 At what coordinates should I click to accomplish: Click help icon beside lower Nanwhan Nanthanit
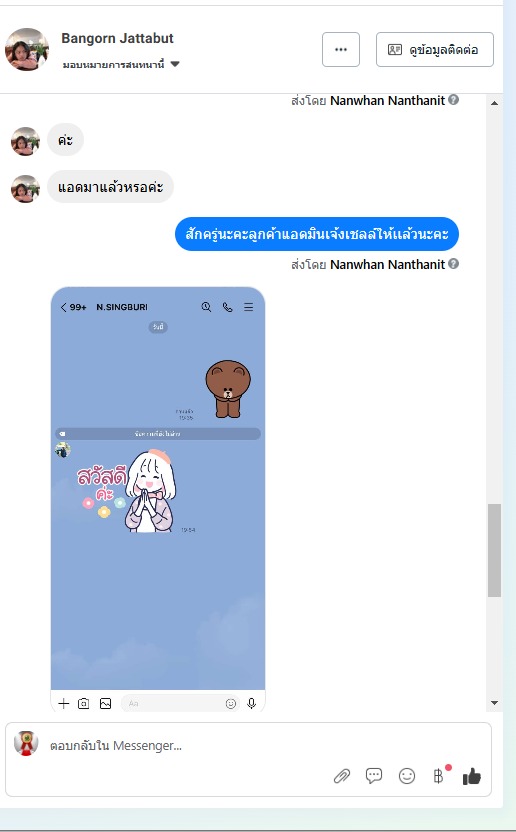[x=453, y=263]
